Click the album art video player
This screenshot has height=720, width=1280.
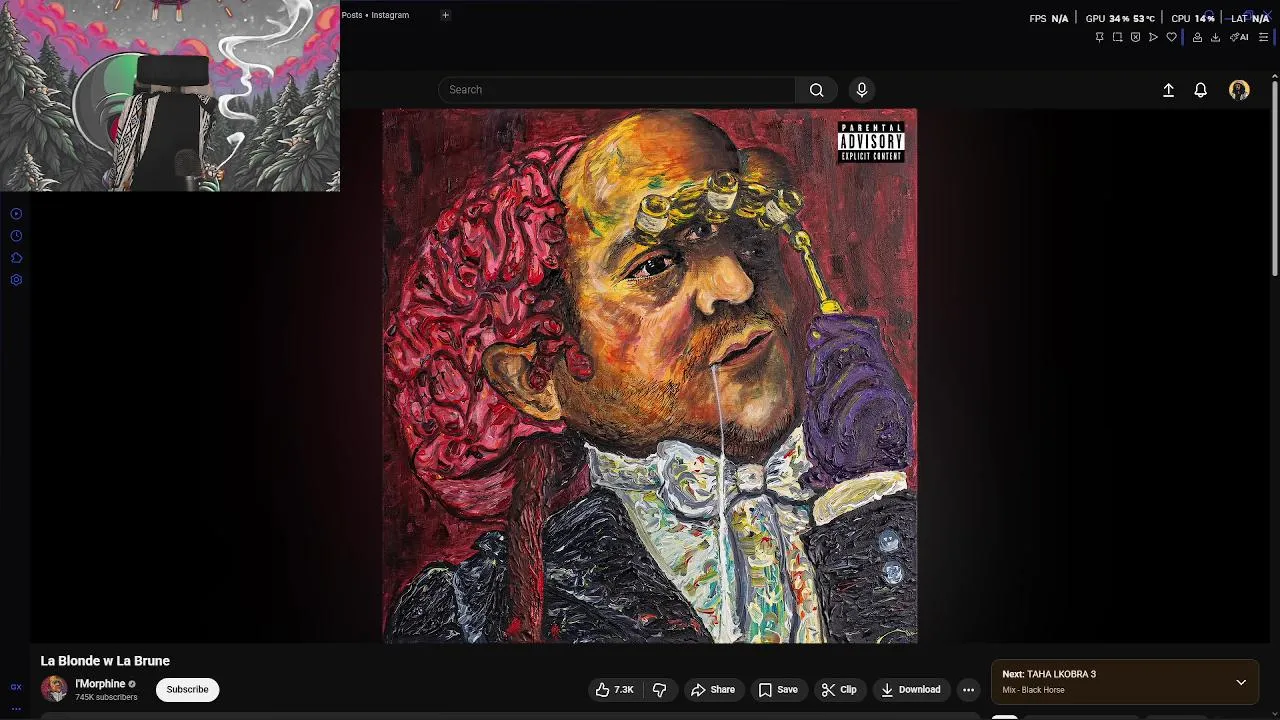point(650,376)
